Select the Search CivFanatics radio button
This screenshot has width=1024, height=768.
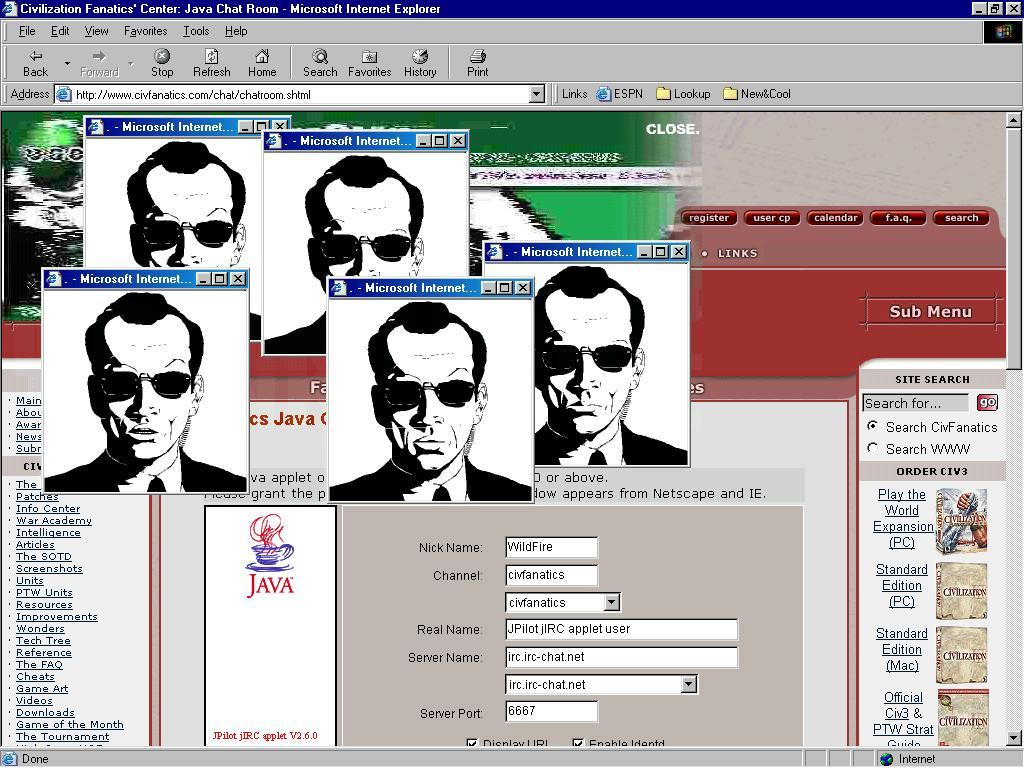(872, 426)
